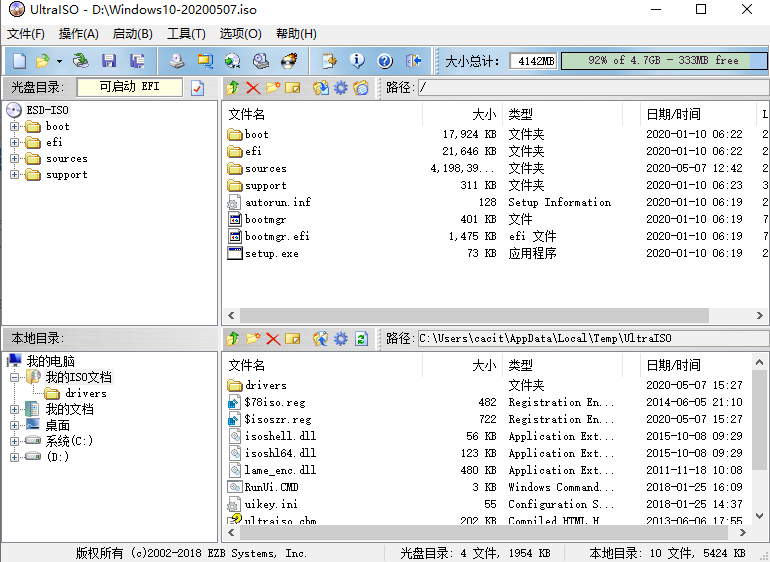This screenshot has width=770, height=562.
Task: Open the 文件(F) menu
Action: click(26, 34)
